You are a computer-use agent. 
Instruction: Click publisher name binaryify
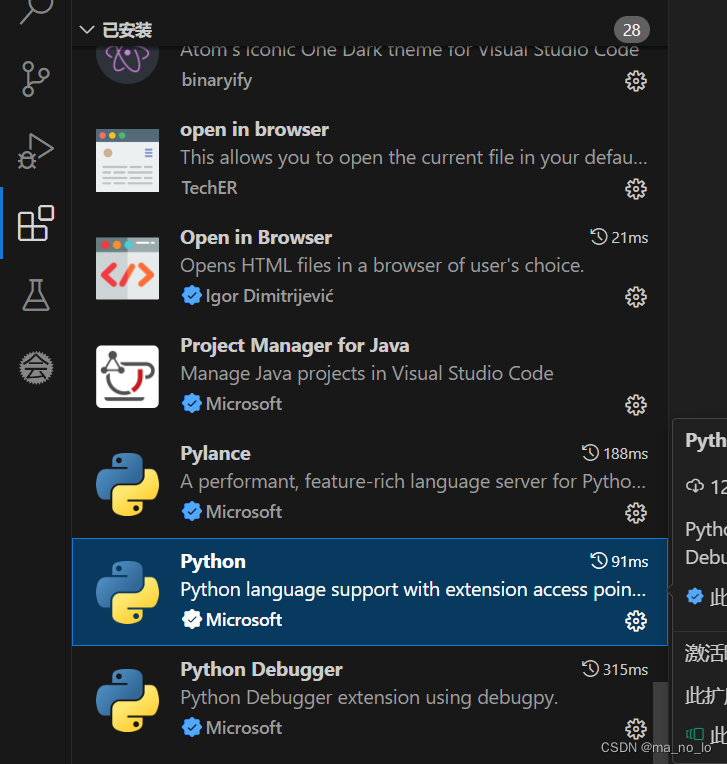point(217,80)
